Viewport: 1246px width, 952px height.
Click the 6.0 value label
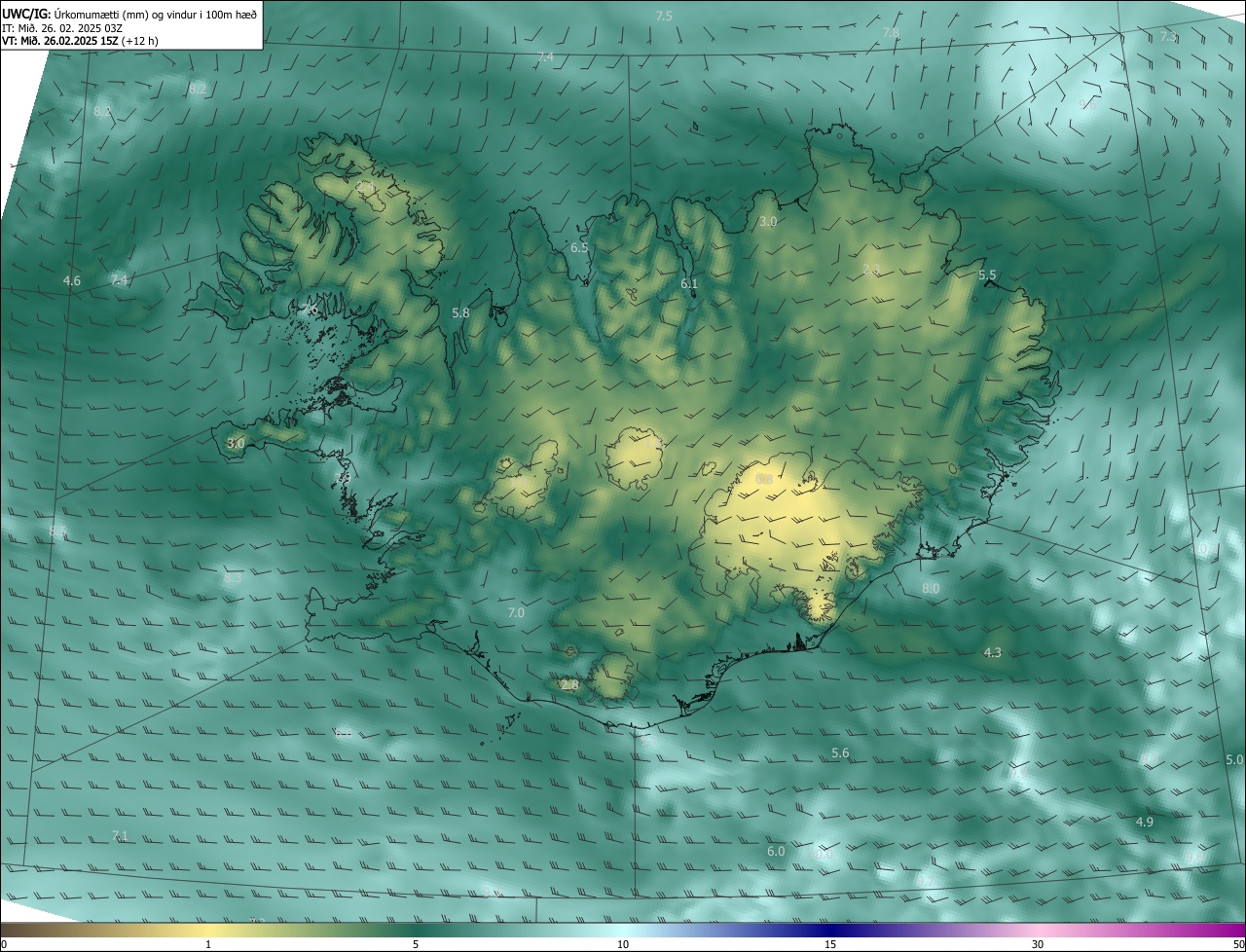click(776, 852)
